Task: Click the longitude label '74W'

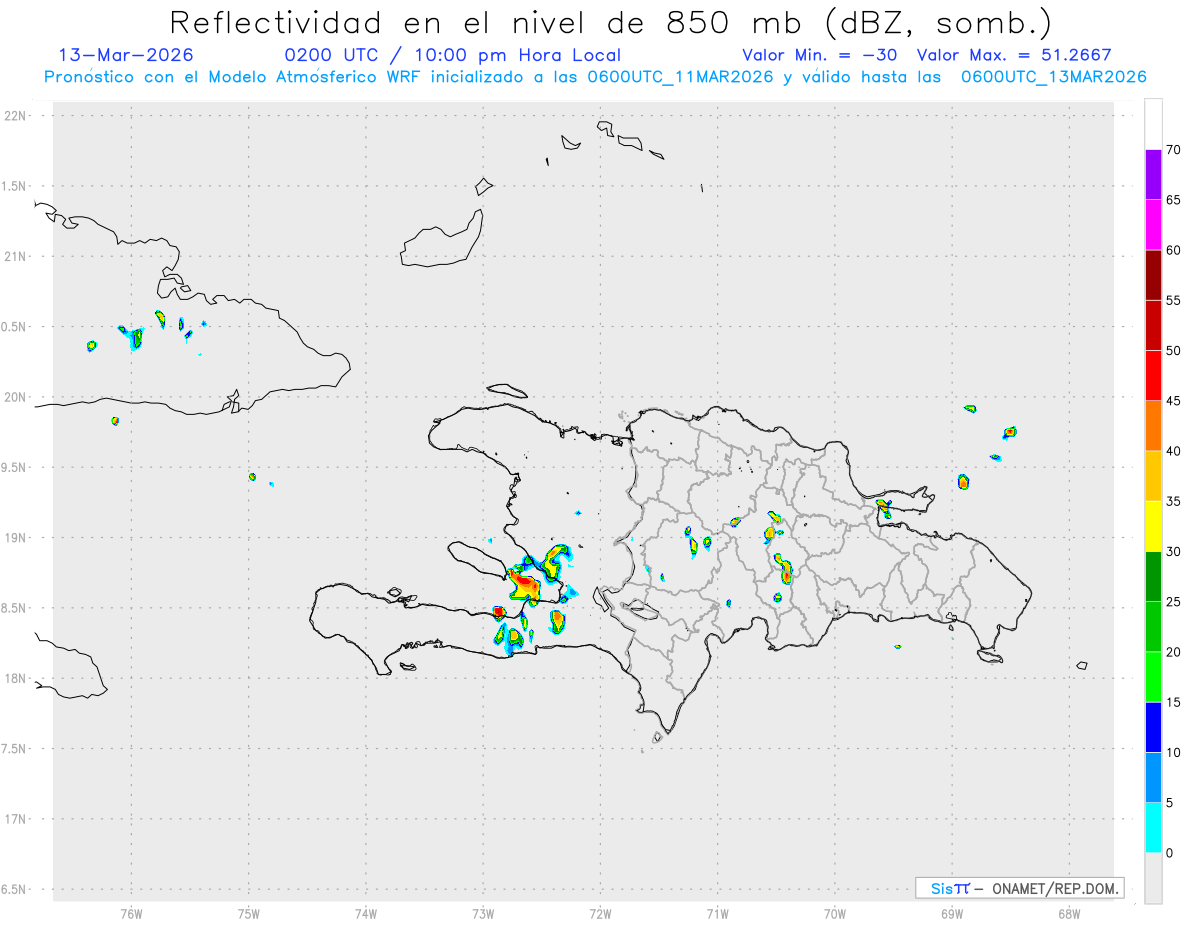Action: (x=366, y=913)
